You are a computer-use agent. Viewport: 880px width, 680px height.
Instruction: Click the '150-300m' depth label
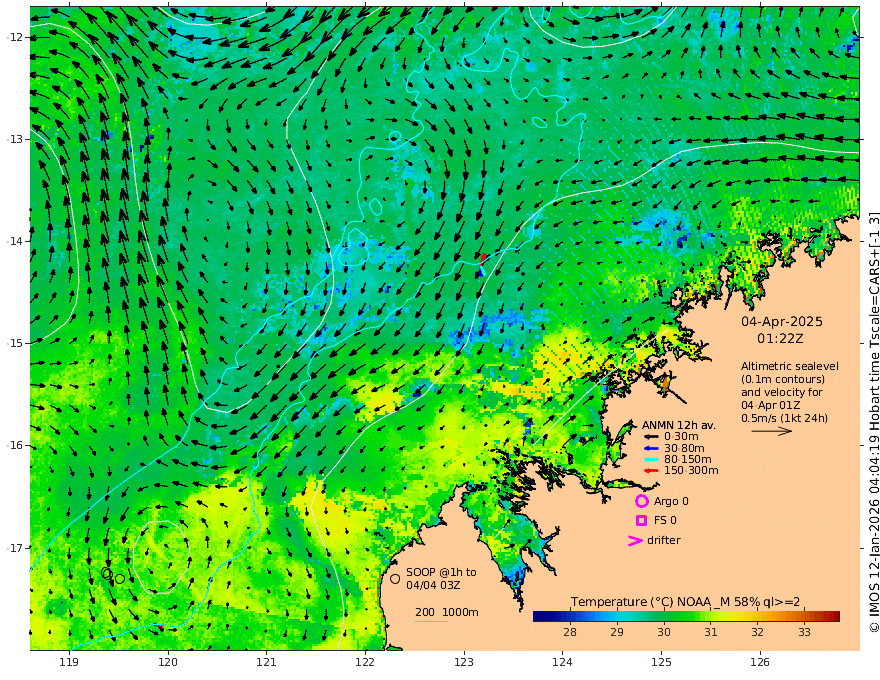(x=691, y=471)
